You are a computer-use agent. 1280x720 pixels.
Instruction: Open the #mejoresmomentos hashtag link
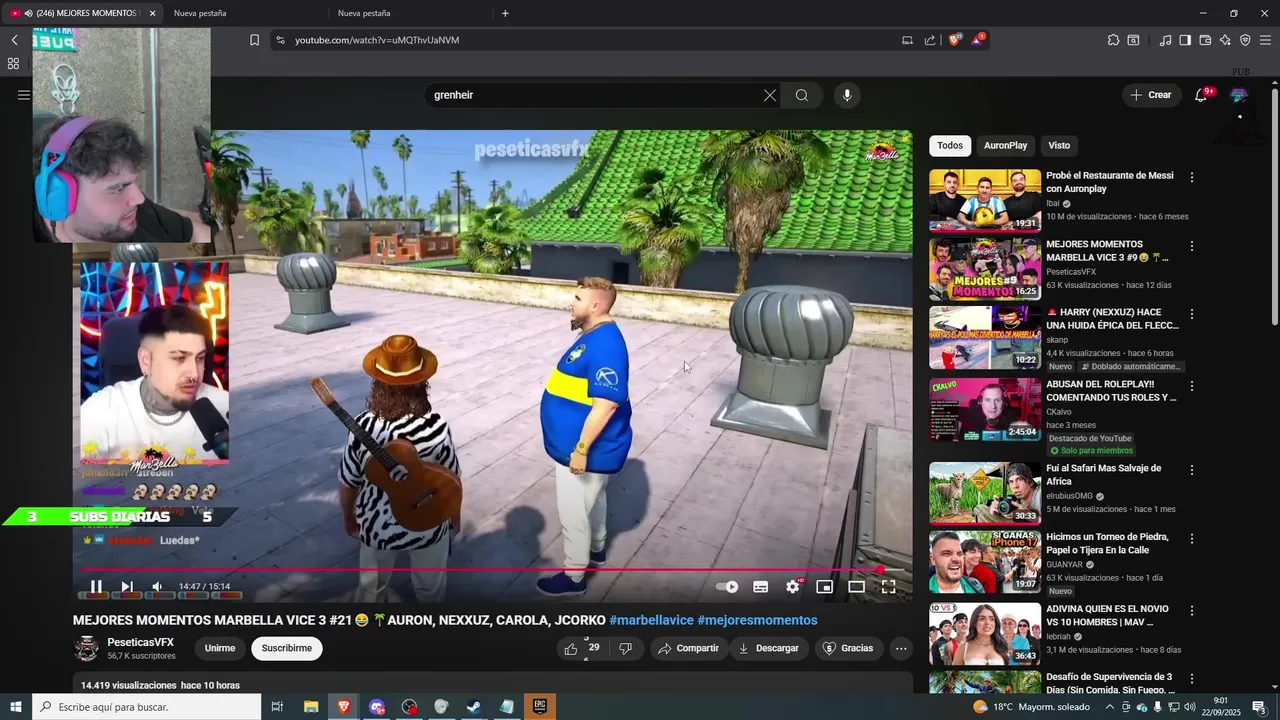click(x=757, y=620)
